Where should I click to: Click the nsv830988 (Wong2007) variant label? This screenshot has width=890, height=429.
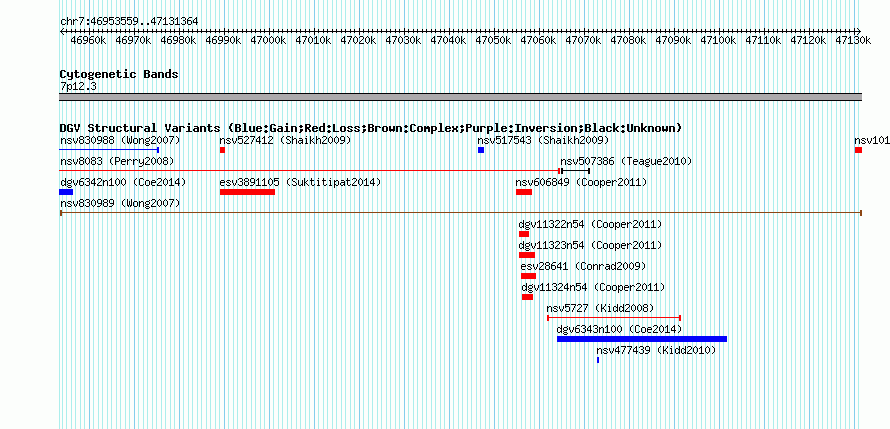coord(120,140)
